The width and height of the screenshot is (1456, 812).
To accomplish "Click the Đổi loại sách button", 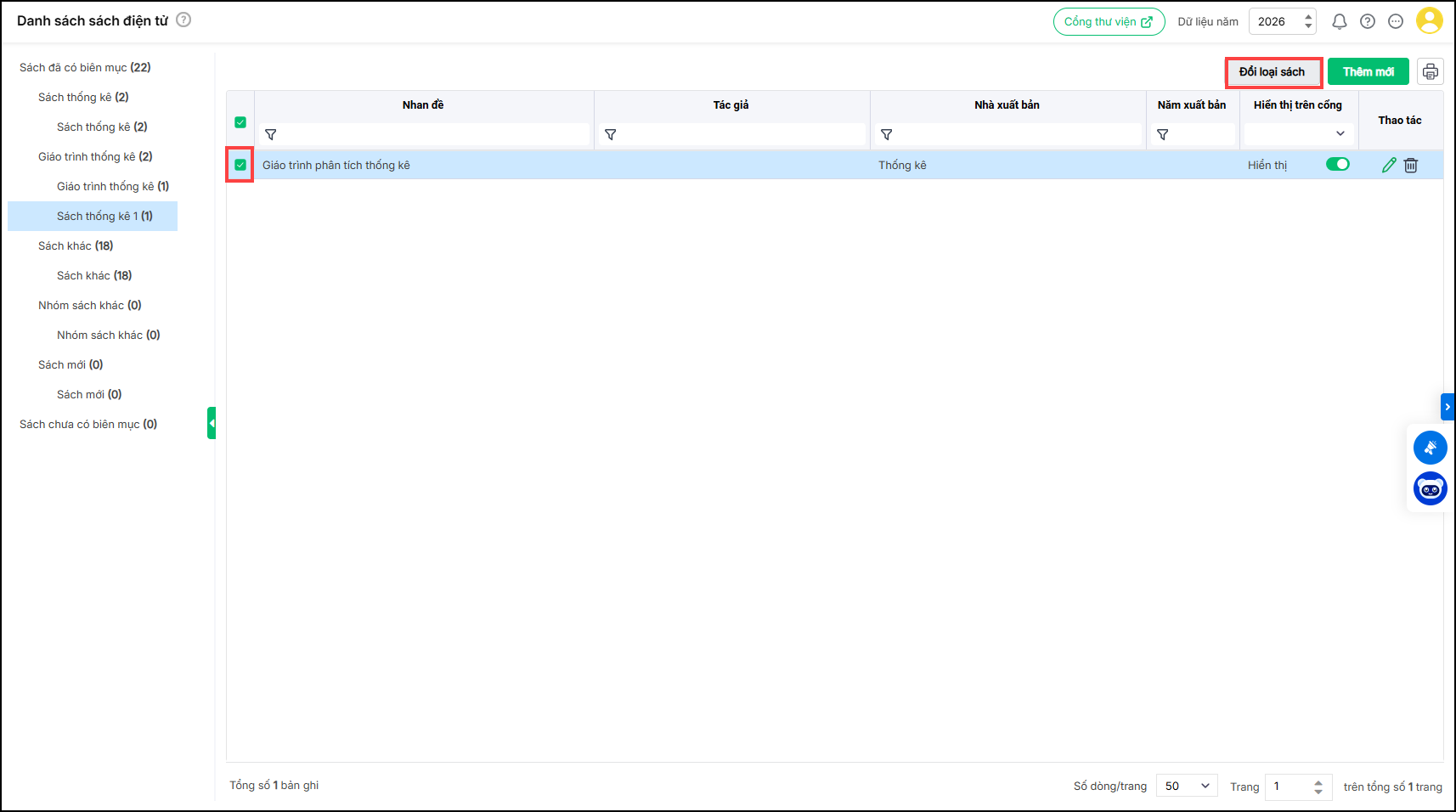I will pos(1272,72).
